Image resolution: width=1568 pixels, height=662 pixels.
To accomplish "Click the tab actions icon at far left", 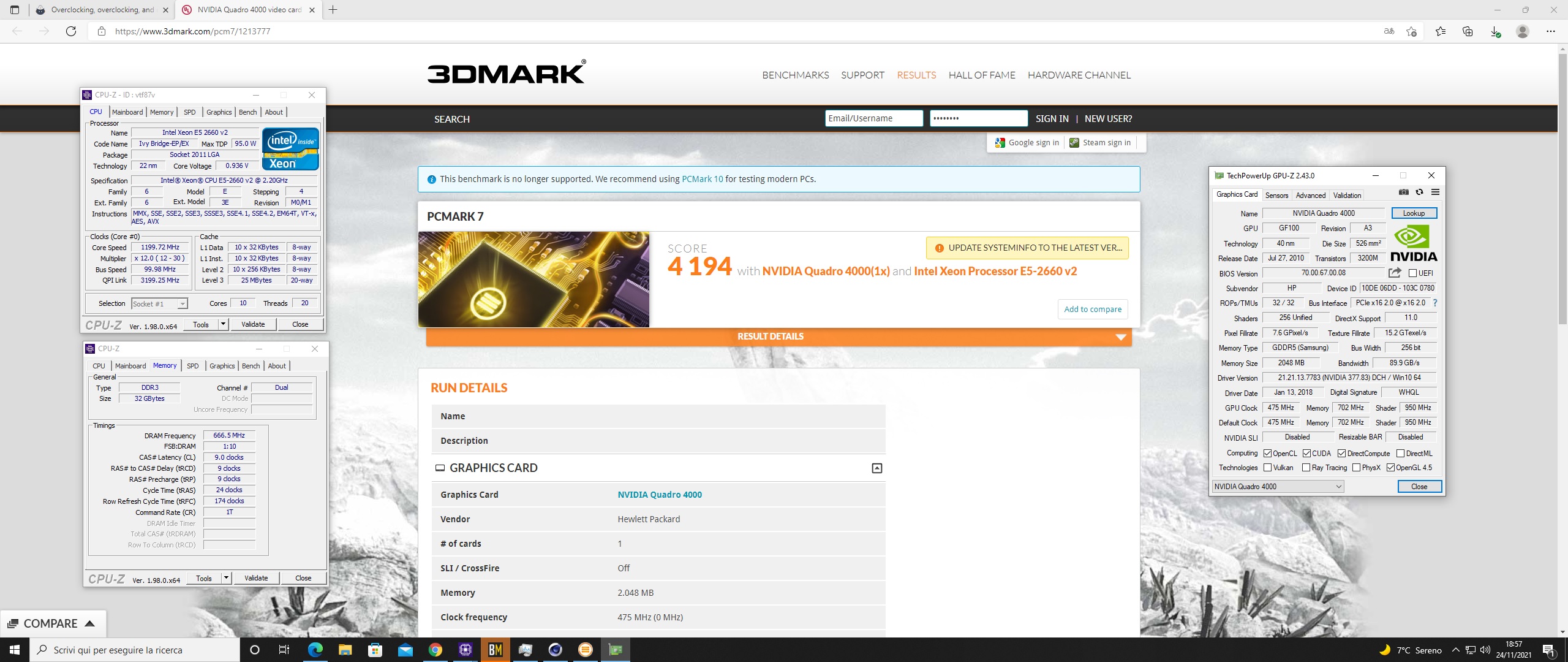I will pyautogui.click(x=15, y=10).
